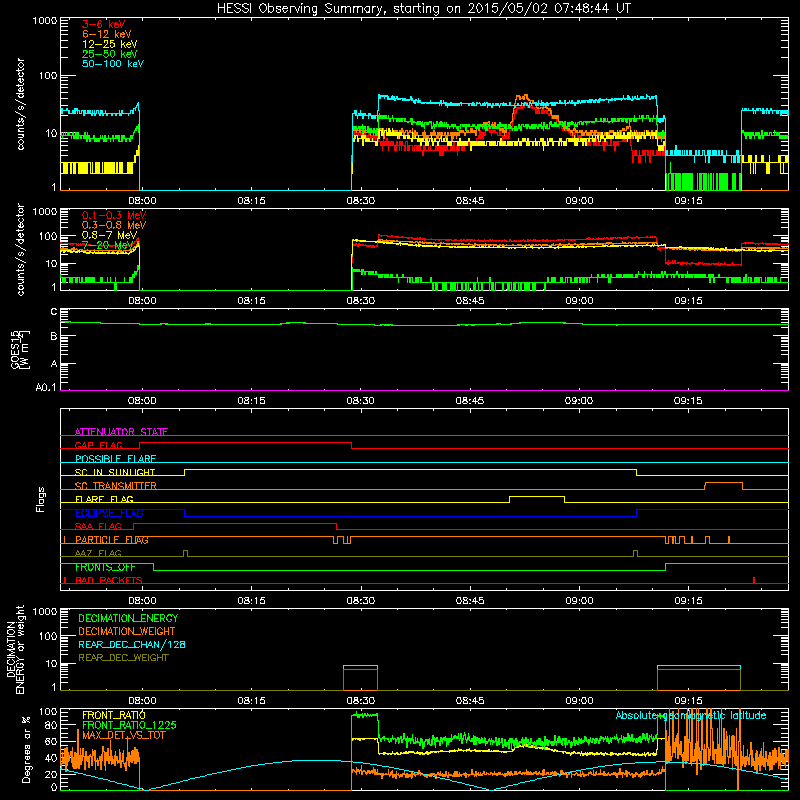Click the FRONT_RATIO_1225 legend label
Image resolution: width=800 pixels, height=800 pixels.
(129, 725)
